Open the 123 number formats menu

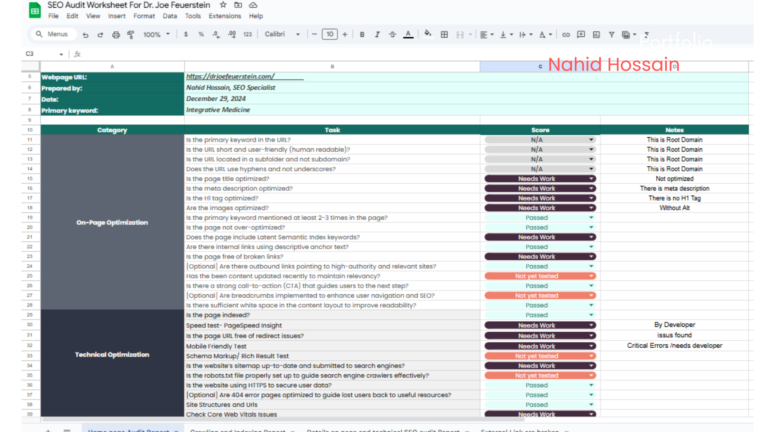tap(247, 35)
